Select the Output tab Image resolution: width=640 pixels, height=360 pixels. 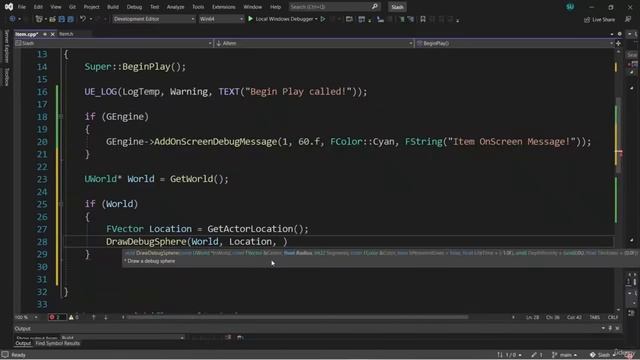tap(23, 343)
